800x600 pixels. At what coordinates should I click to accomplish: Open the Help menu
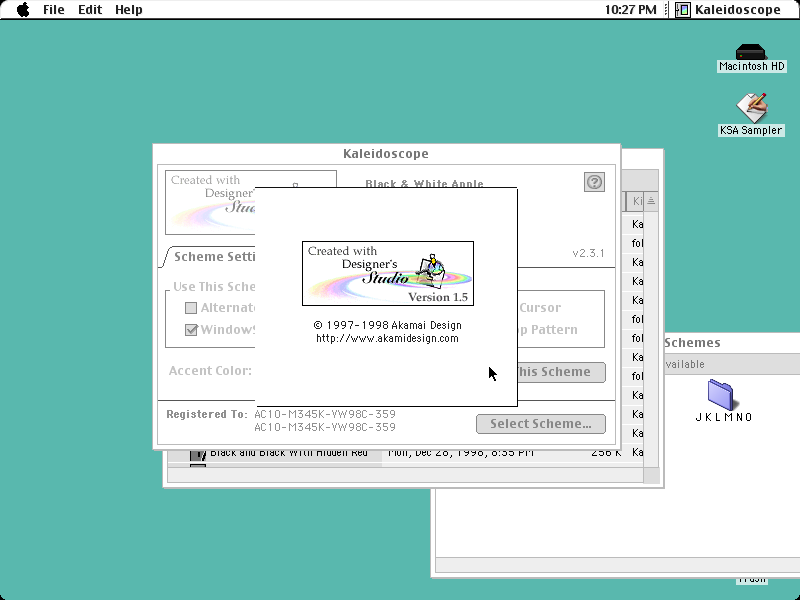click(x=129, y=10)
